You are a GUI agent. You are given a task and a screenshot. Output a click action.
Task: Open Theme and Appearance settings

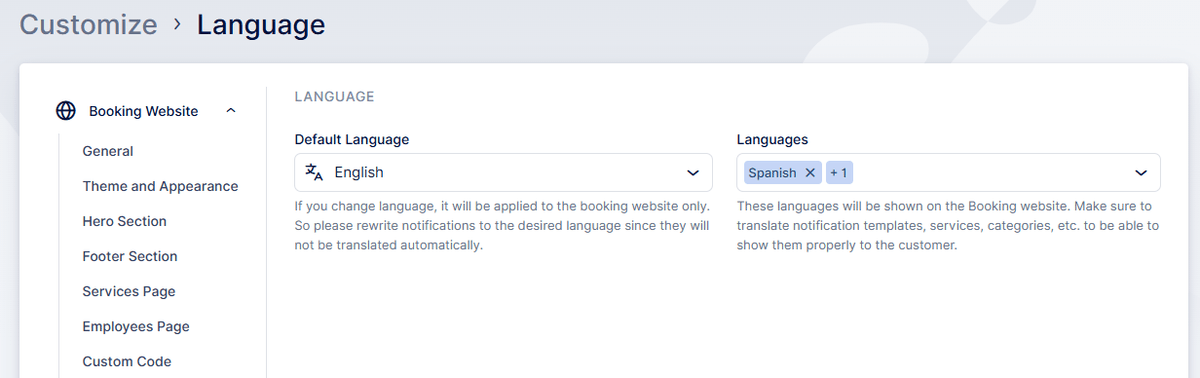(x=160, y=186)
